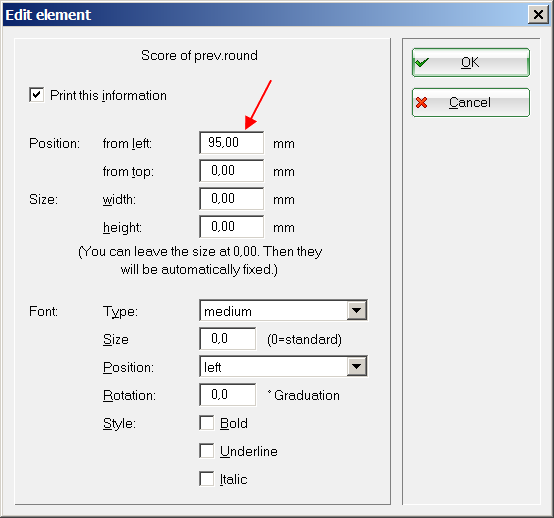This screenshot has width=554, height=518.
Task: Select the medium font type combo box
Action: (283, 311)
